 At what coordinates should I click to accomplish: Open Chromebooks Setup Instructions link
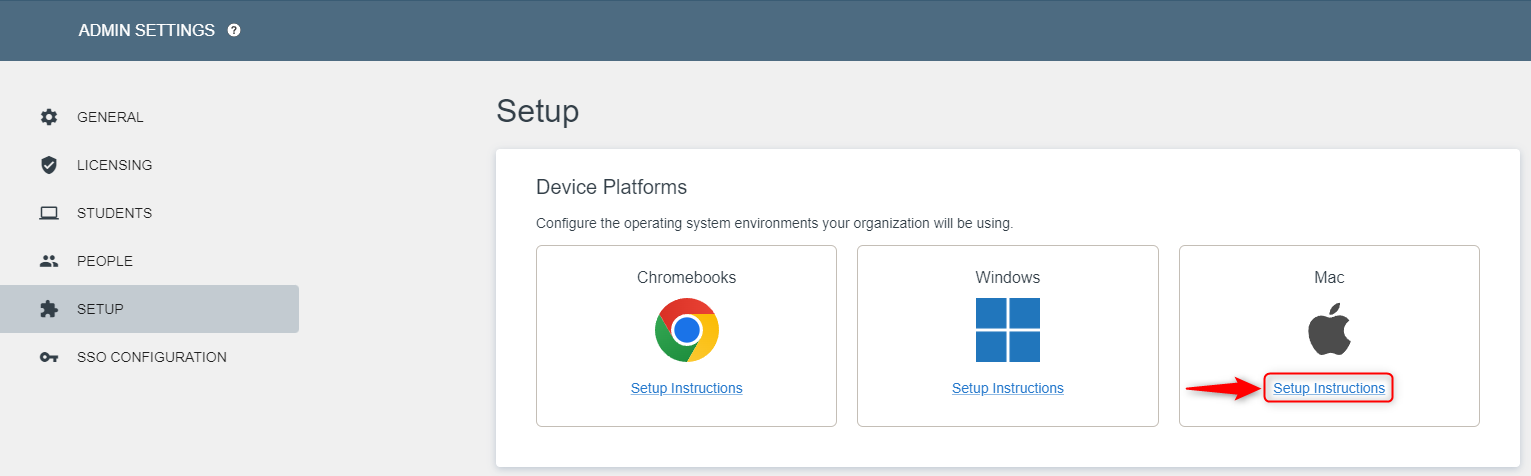coord(687,388)
